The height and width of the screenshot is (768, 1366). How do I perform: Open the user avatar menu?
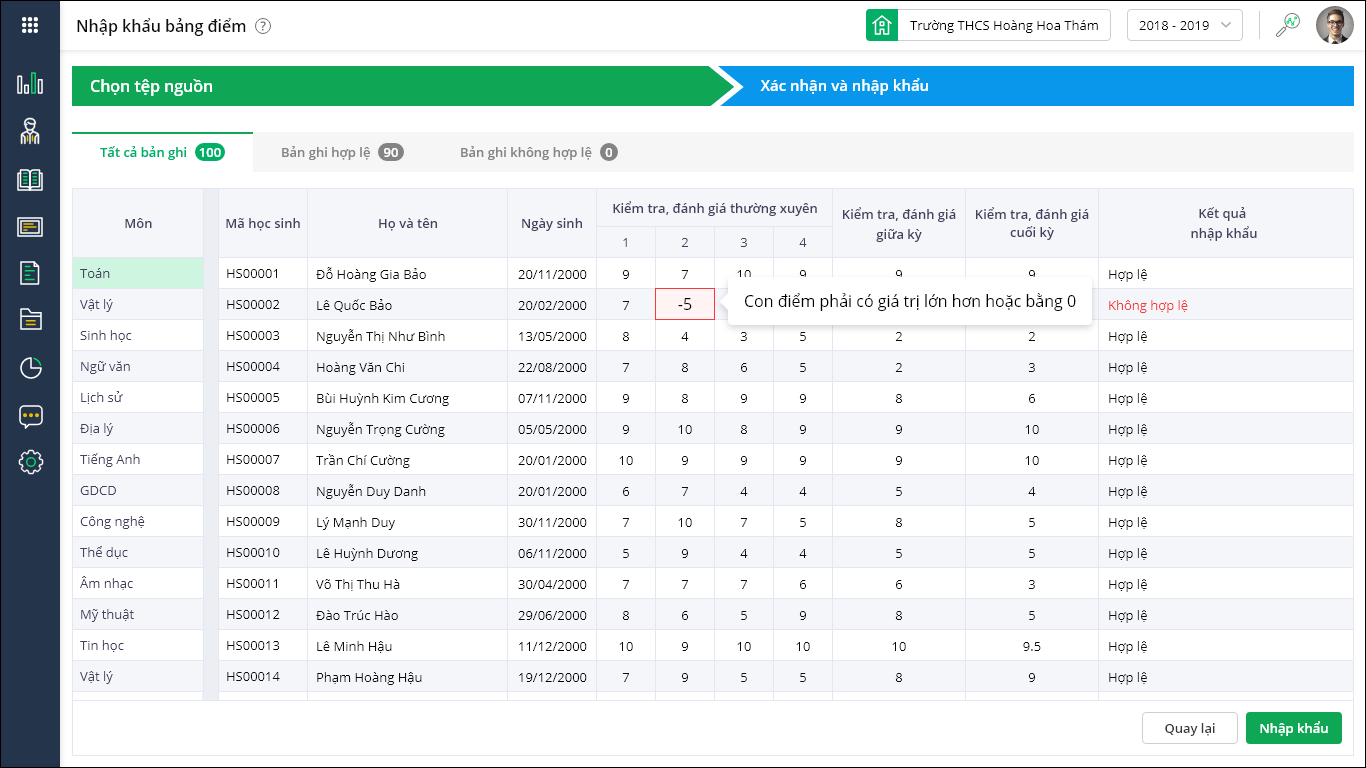tap(1333, 26)
